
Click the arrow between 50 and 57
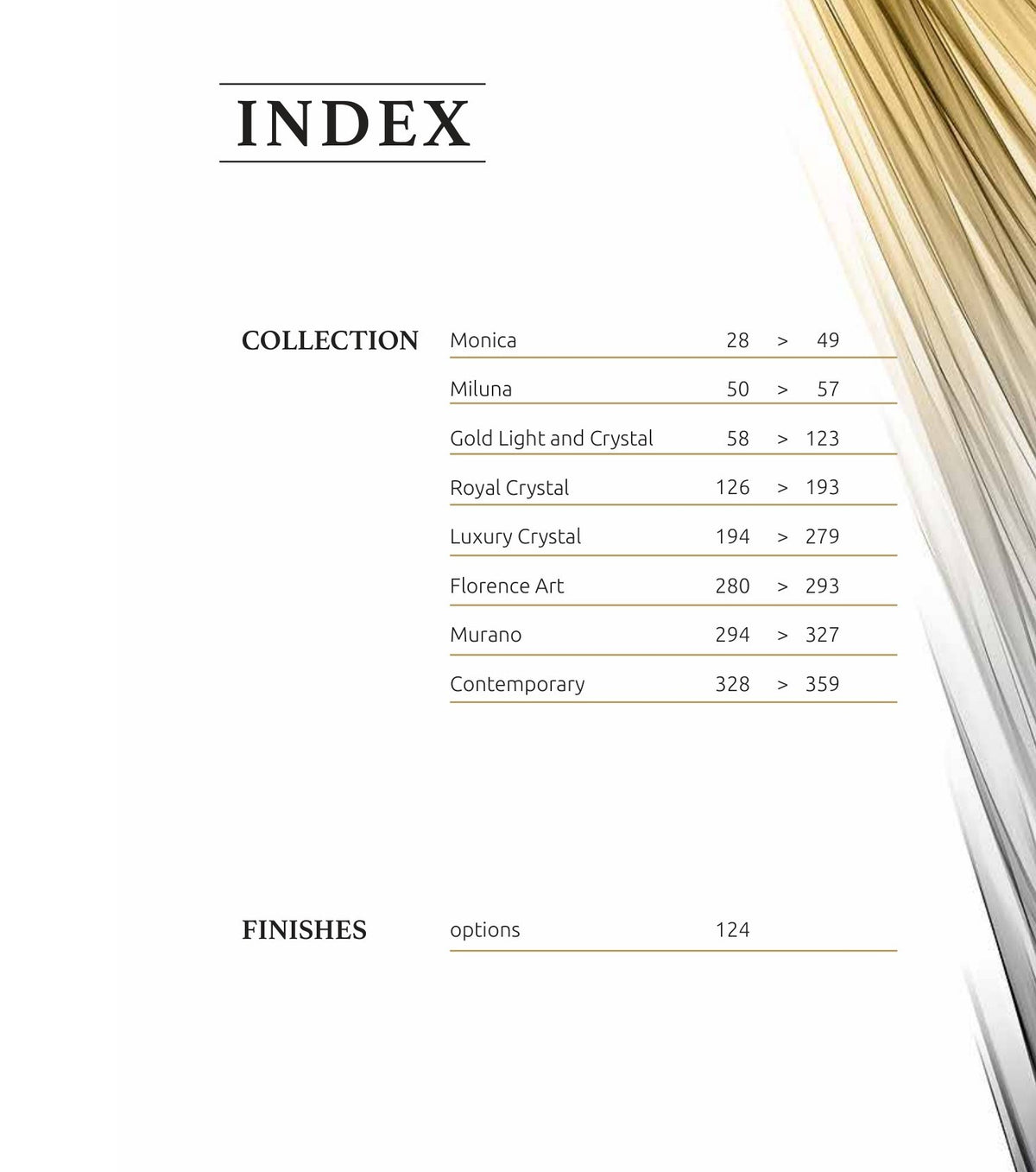tap(782, 390)
